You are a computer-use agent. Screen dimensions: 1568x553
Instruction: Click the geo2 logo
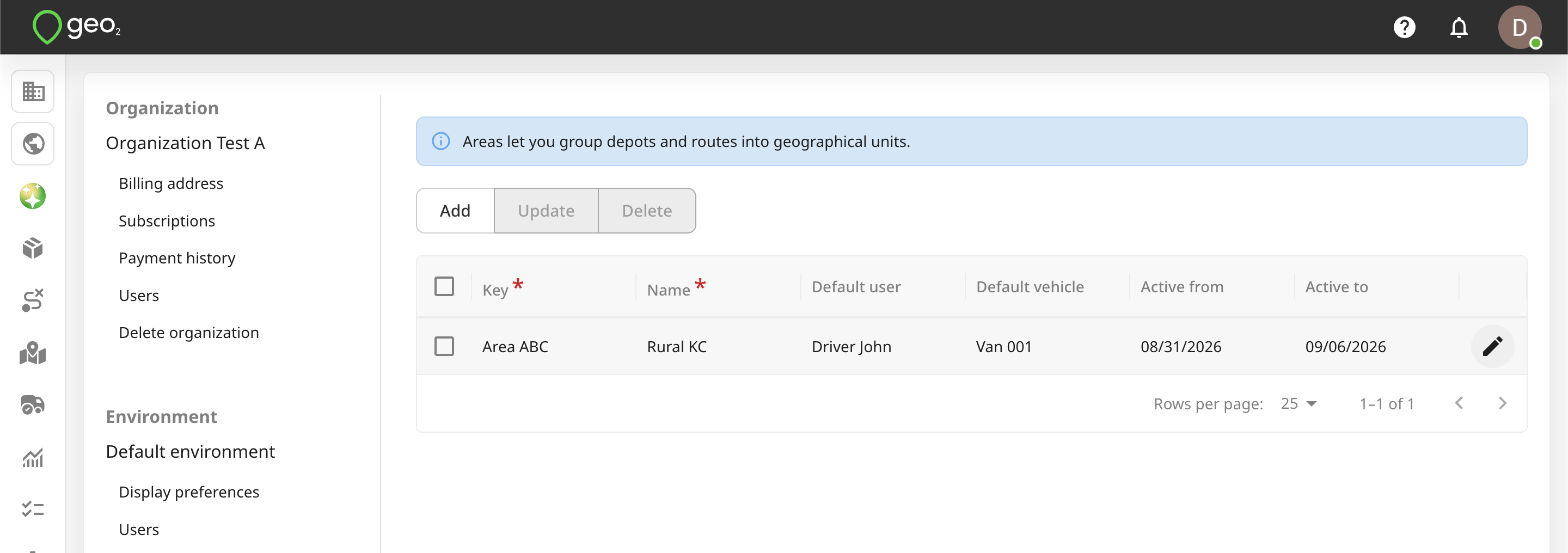(x=77, y=27)
